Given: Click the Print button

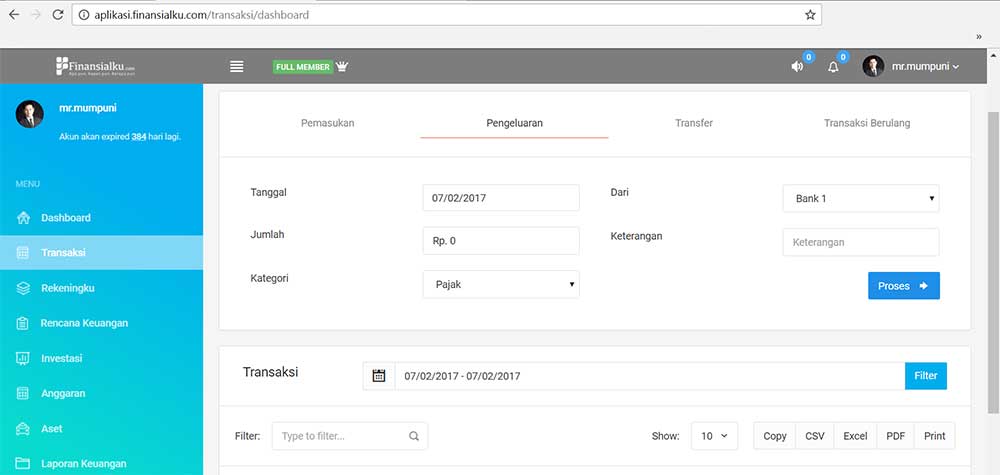Looking at the screenshot, I should (934, 436).
